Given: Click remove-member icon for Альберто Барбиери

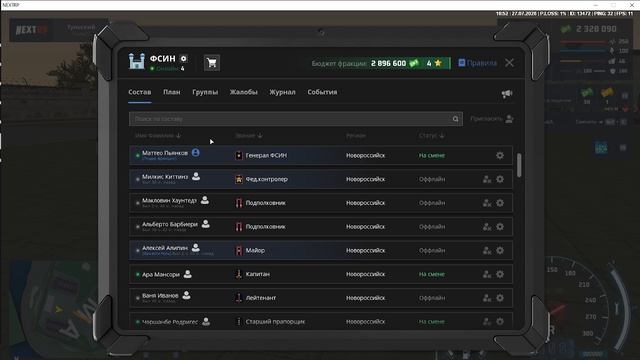Looking at the screenshot, I should click(x=487, y=227).
